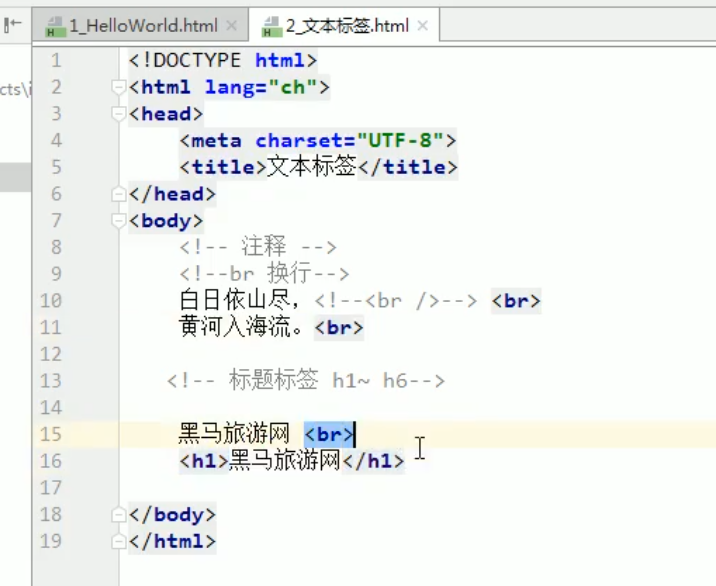Click the HTML file icon on 2_文本标签 tab
716x586 pixels.
[271, 26]
